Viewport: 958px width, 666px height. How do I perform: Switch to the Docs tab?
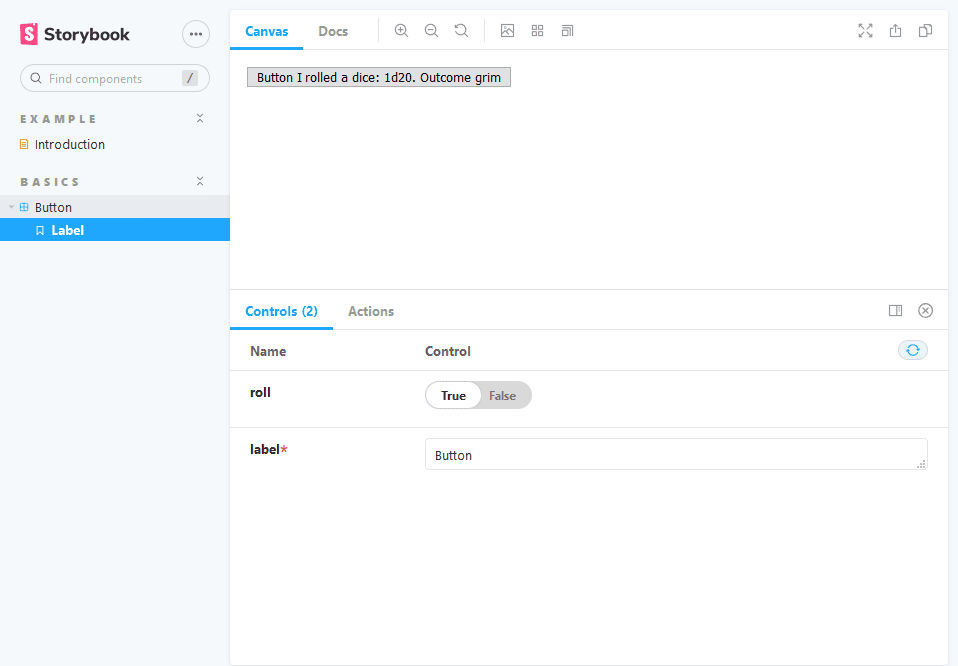coord(333,31)
